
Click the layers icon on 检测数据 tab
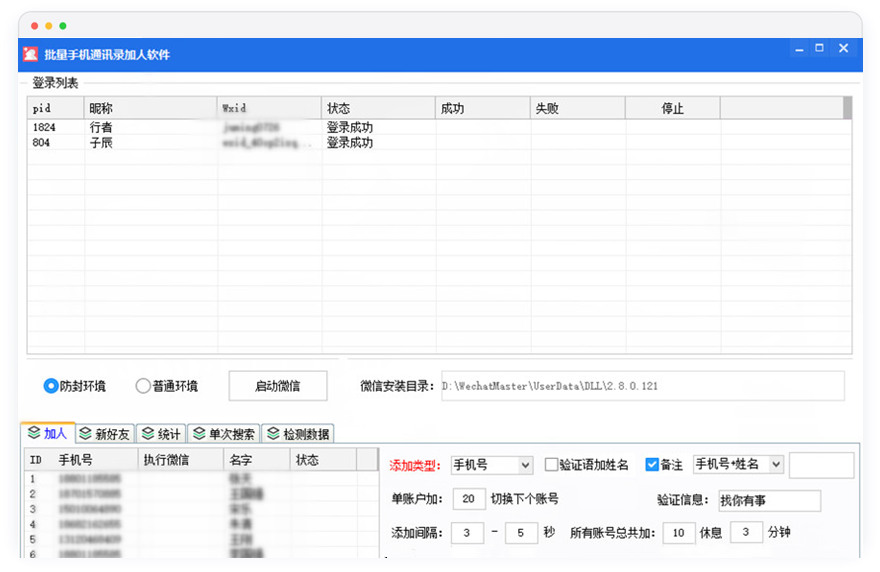[273, 433]
